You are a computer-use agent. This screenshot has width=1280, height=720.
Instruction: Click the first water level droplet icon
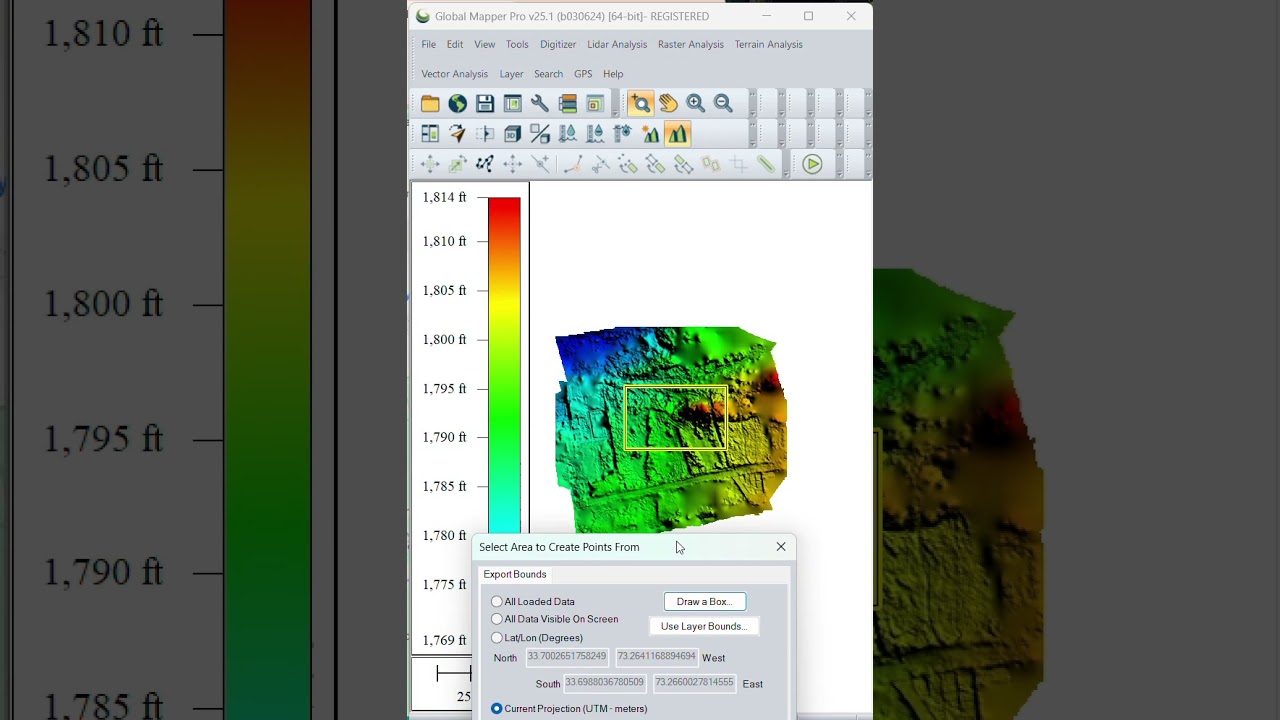[x=567, y=134]
